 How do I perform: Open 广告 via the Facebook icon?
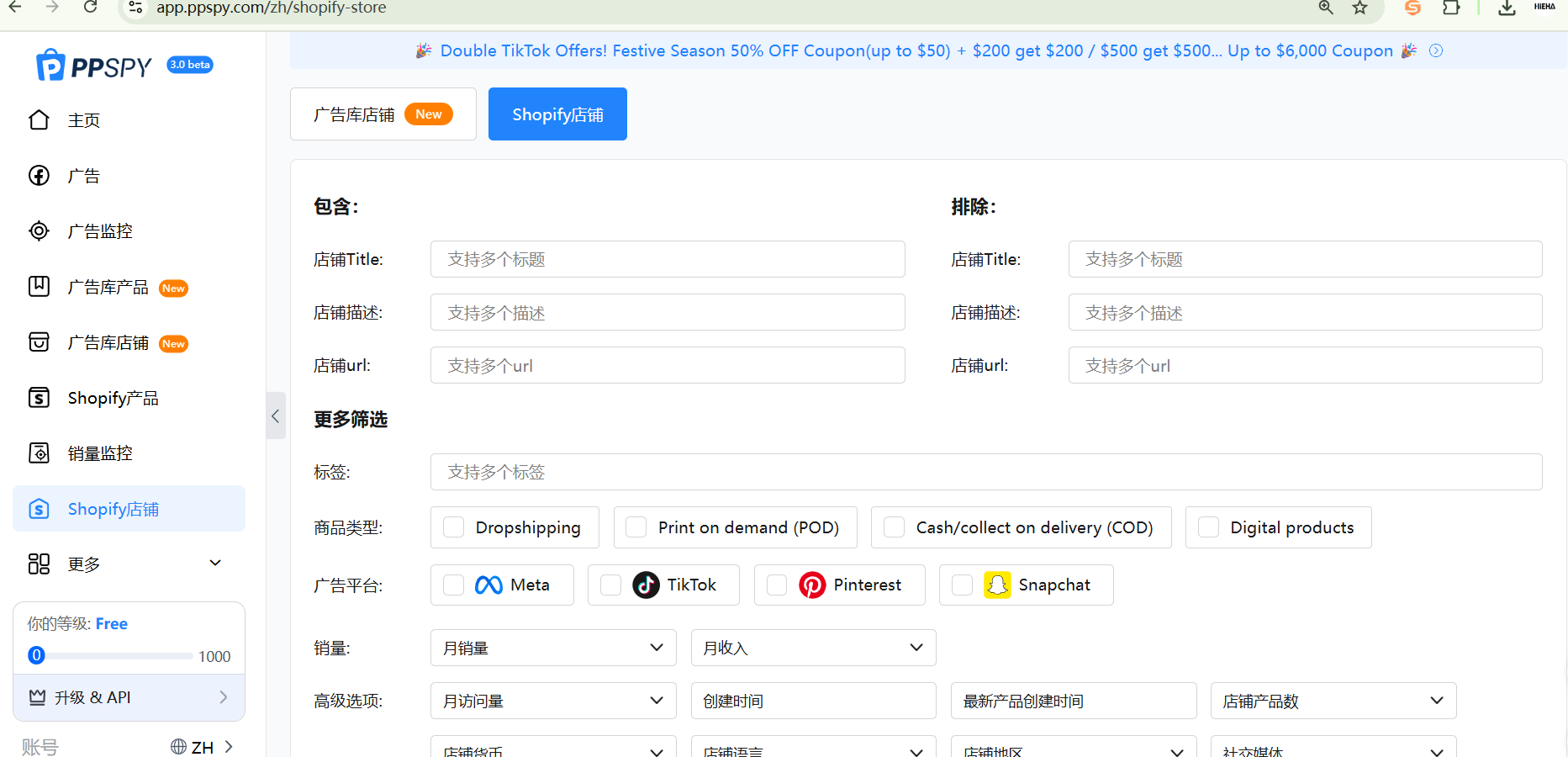tap(39, 176)
